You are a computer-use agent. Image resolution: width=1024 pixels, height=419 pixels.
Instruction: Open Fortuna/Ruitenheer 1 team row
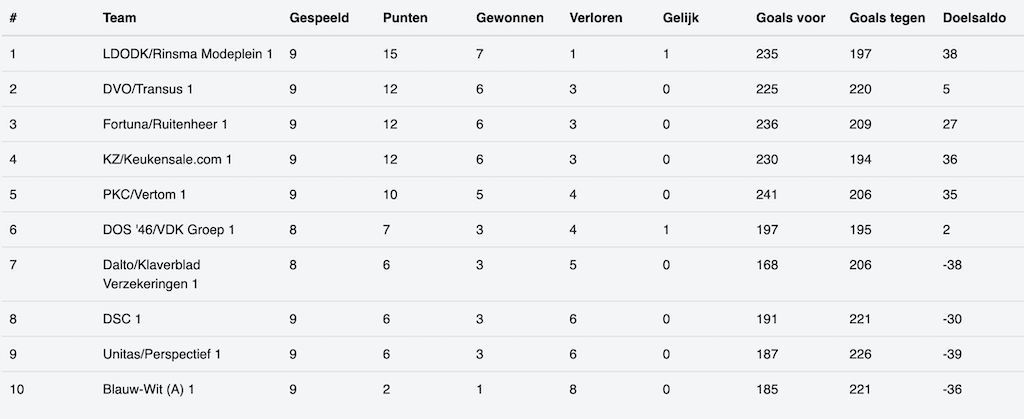pyautogui.click(x=165, y=124)
